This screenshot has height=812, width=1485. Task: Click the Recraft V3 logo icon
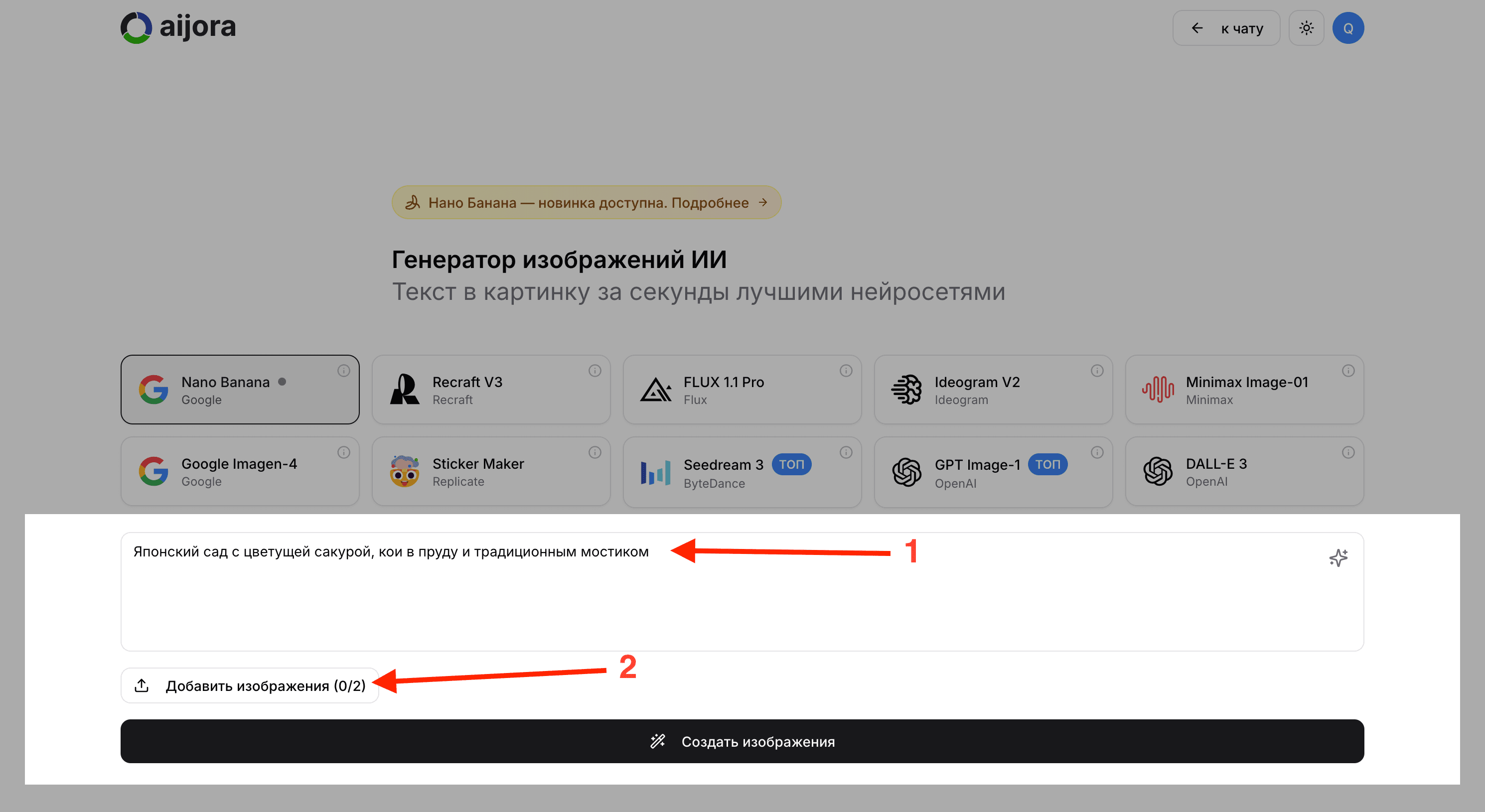405,390
